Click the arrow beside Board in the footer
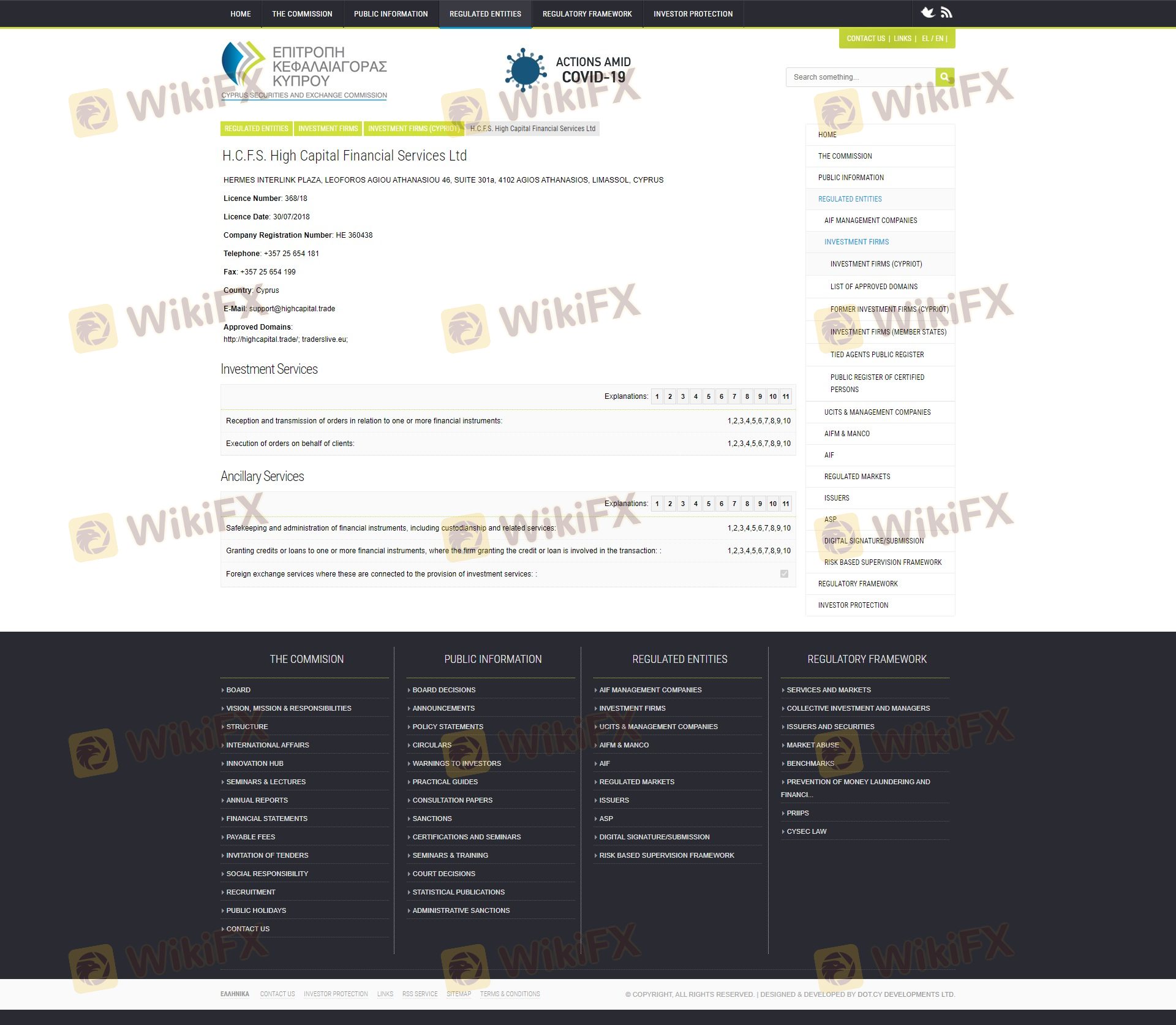The height and width of the screenshot is (1025, 1176). [x=223, y=690]
